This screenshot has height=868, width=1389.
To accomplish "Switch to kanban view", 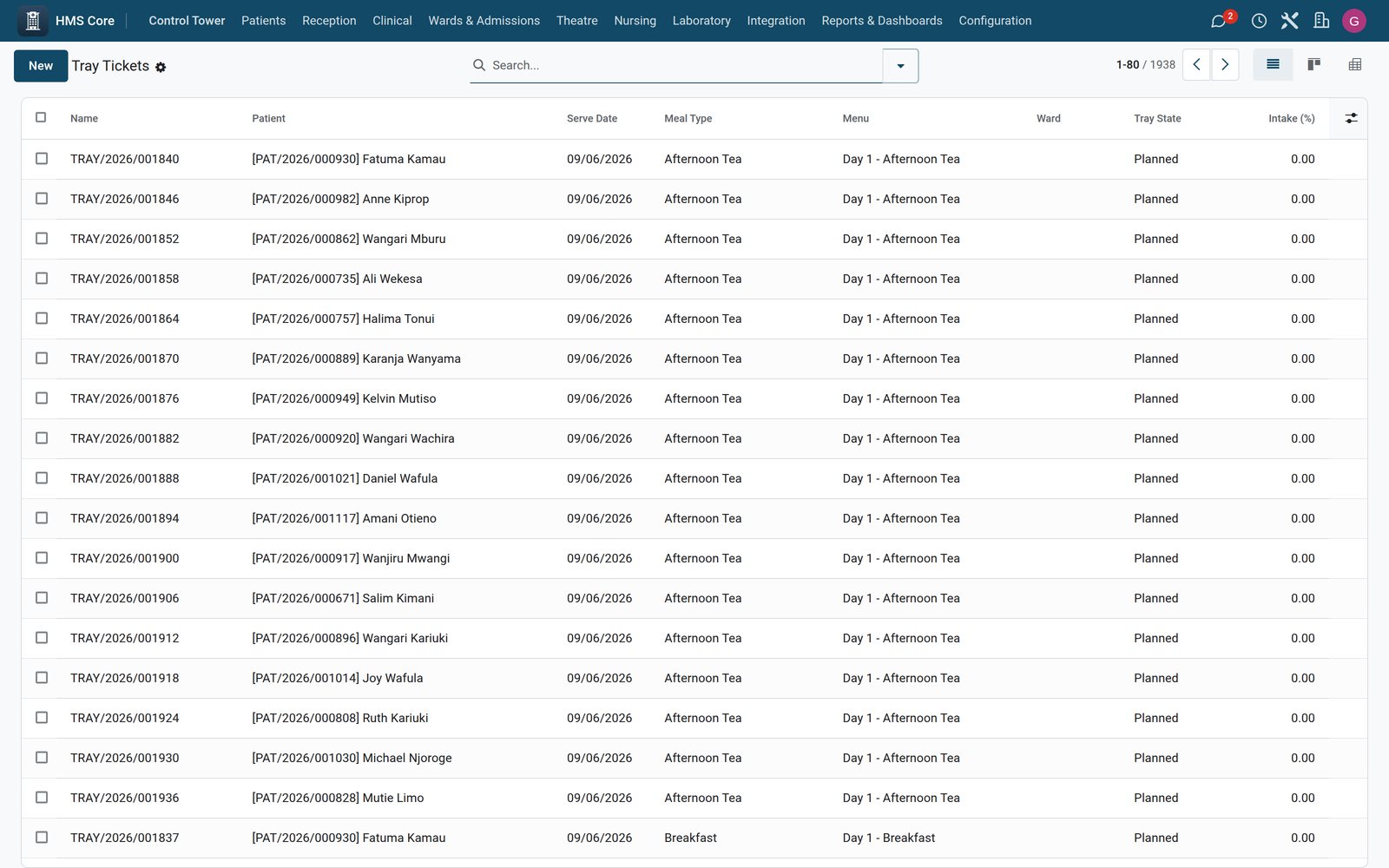I will 1313,65.
